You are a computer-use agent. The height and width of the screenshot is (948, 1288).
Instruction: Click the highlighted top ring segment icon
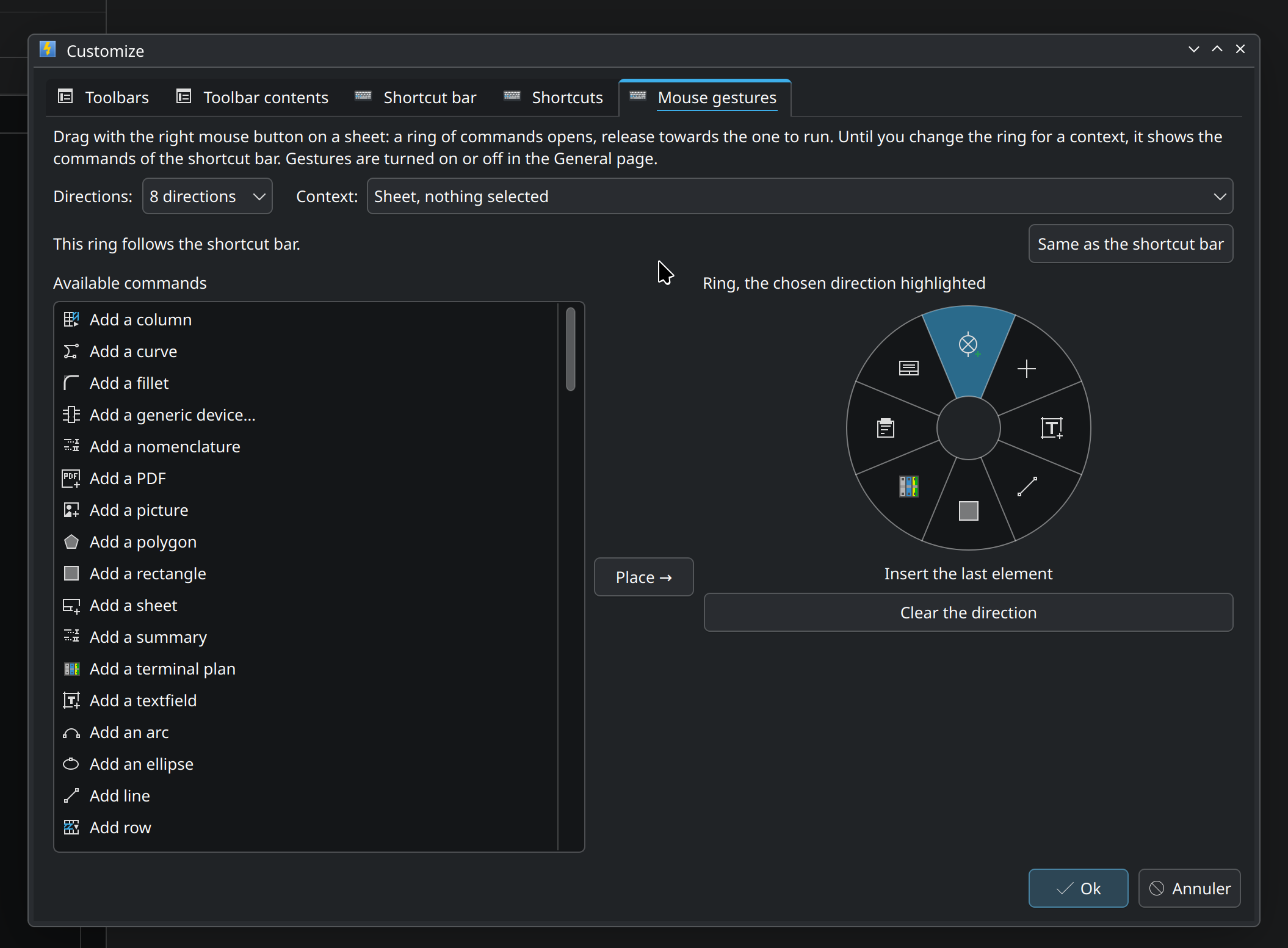(x=968, y=345)
